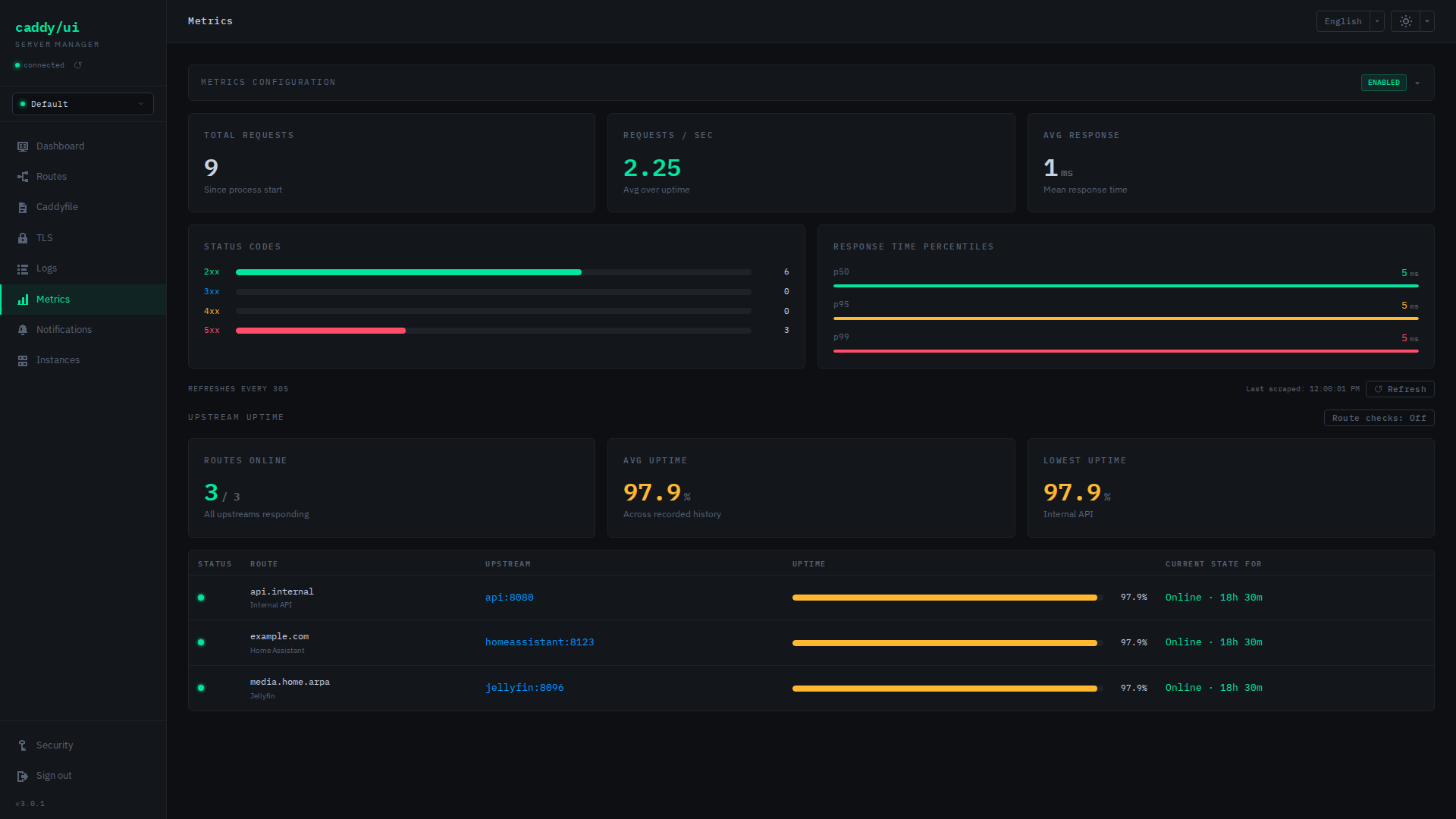
Task: Click the Notifications bell icon
Action: point(23,330)
